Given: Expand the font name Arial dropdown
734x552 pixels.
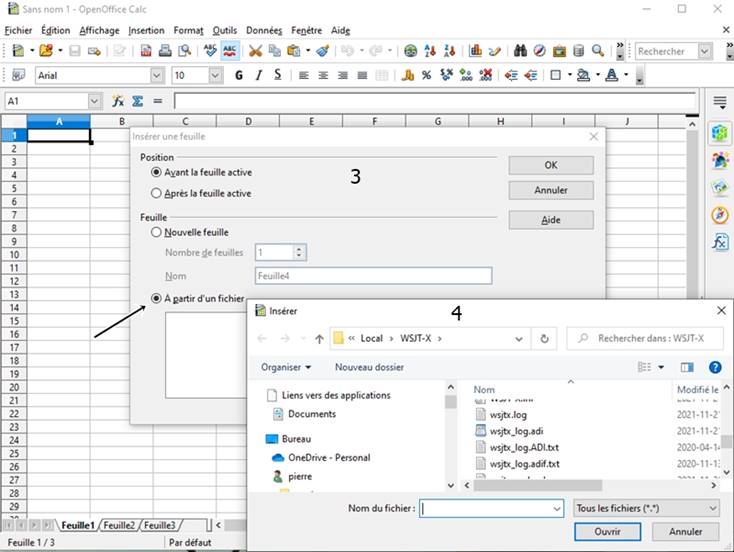Looking at the screenshot, I should tap(157, 75).
